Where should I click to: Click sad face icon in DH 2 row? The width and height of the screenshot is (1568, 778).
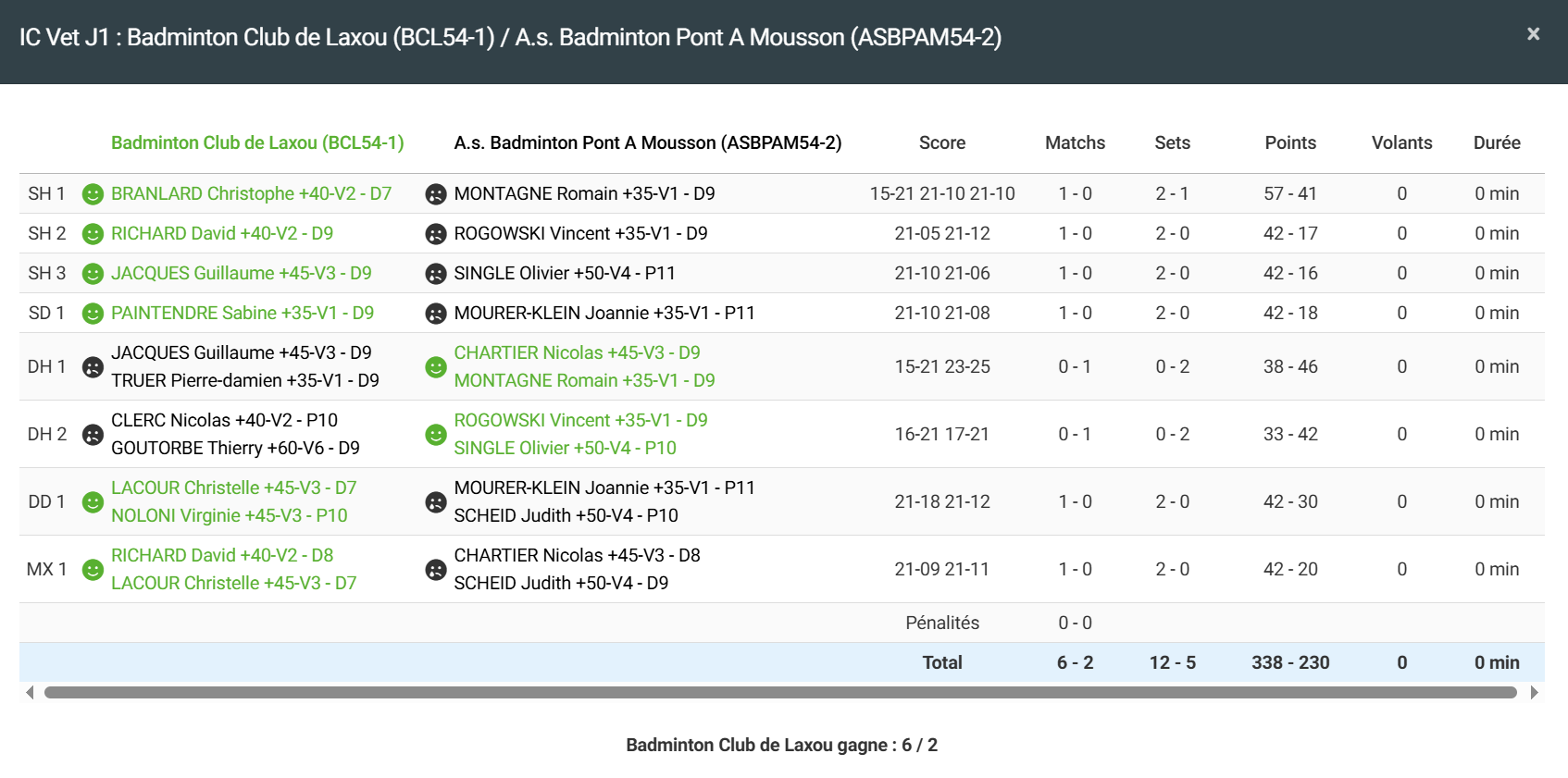pyautogui.click(x=93, y=435)
